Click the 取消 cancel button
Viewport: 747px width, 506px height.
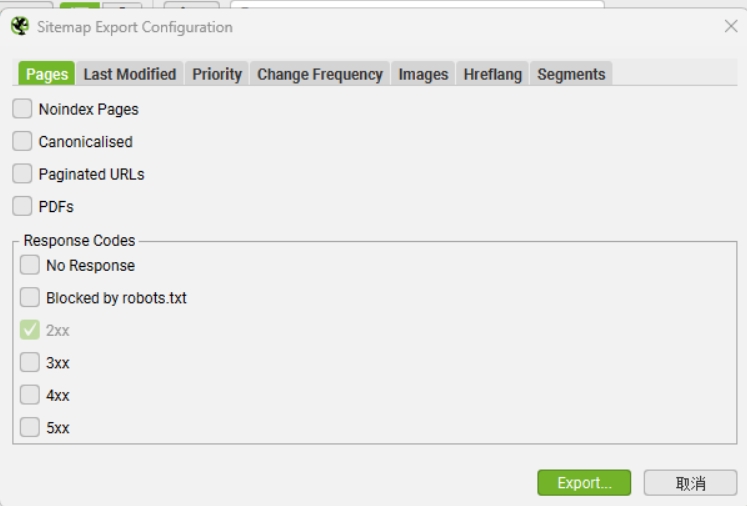(690, 483)
